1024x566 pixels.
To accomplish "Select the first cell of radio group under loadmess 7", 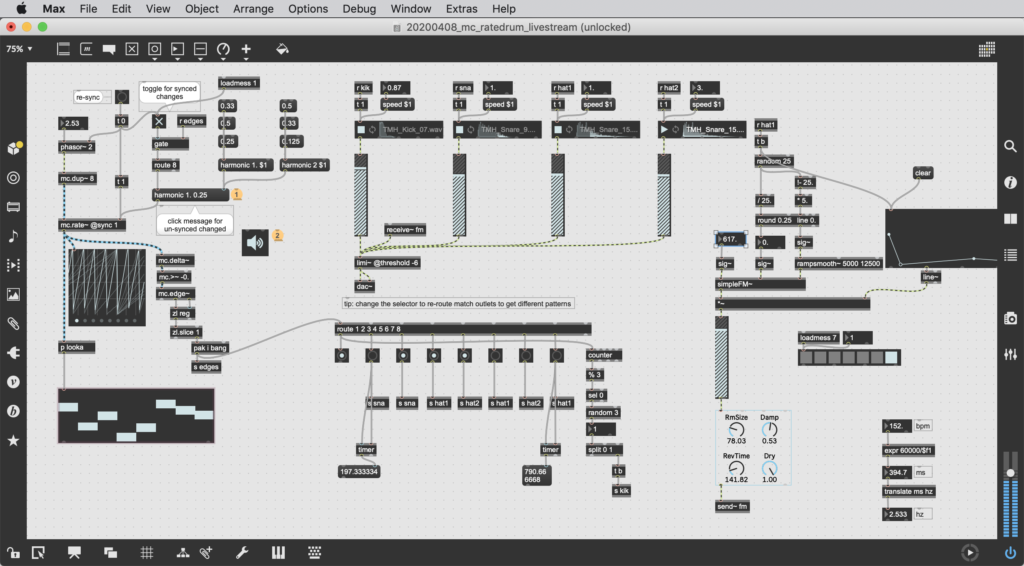I will pos(807,357).
